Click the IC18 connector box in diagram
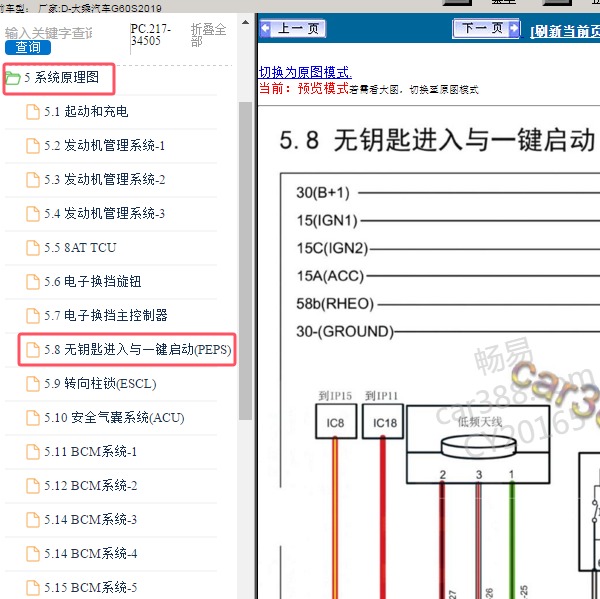600x599 pixels. coord(383,421)
